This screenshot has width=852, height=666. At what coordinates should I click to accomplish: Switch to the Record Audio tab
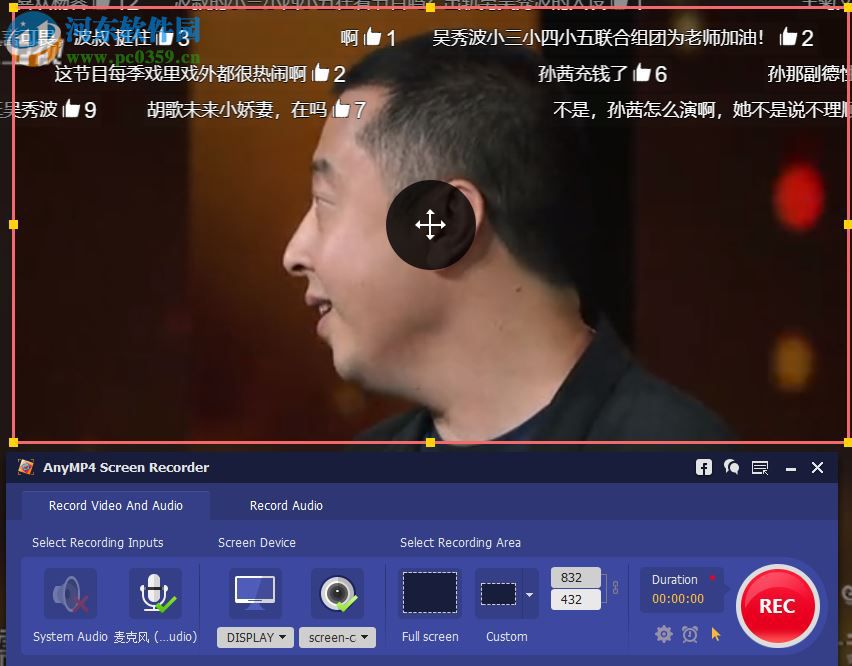coord(286,505)
